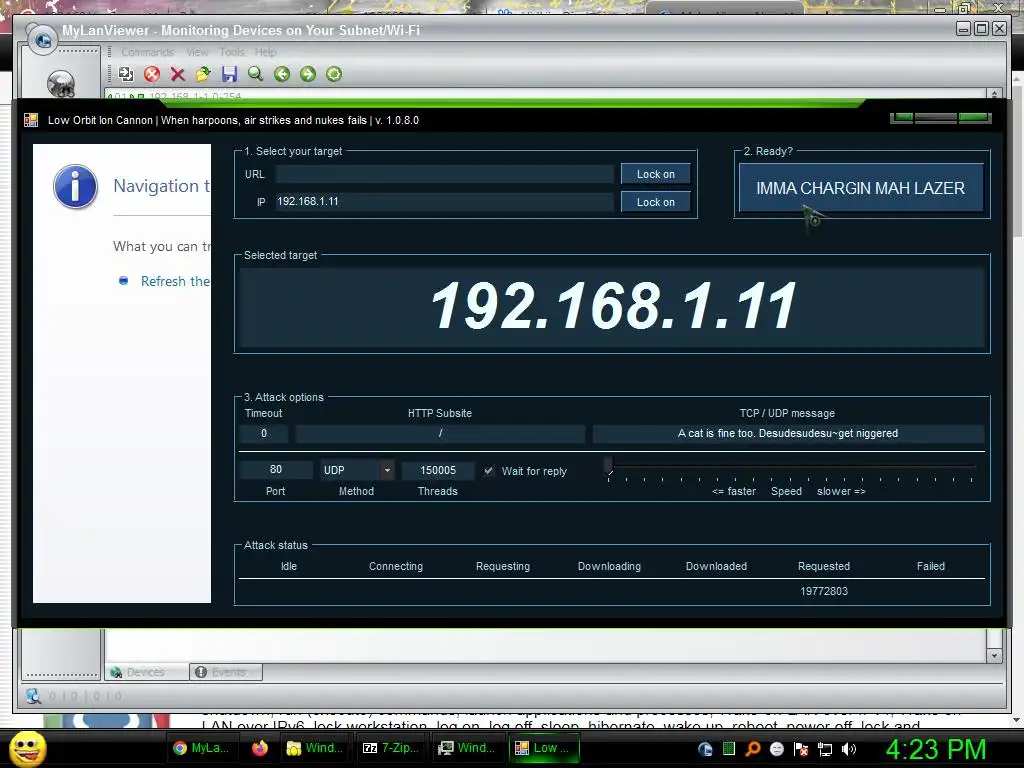Click the orange magnifier tray icon
This screenshot has height=768, width=1024.
tap(753, 749)
